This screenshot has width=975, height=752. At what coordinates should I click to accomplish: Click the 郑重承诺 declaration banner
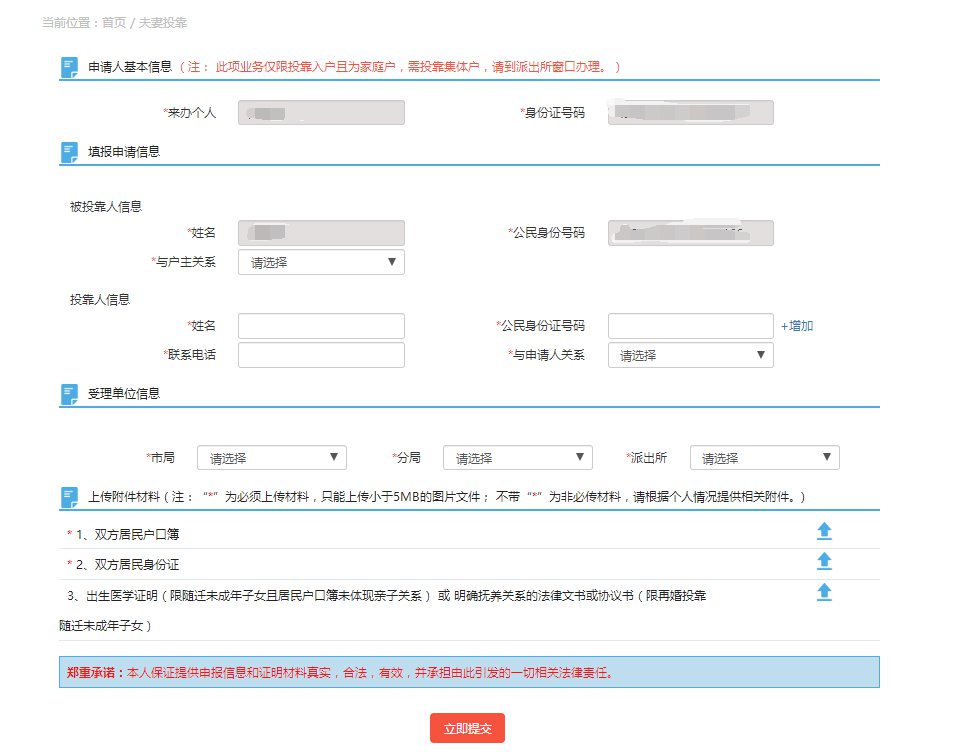coord(469,672)
